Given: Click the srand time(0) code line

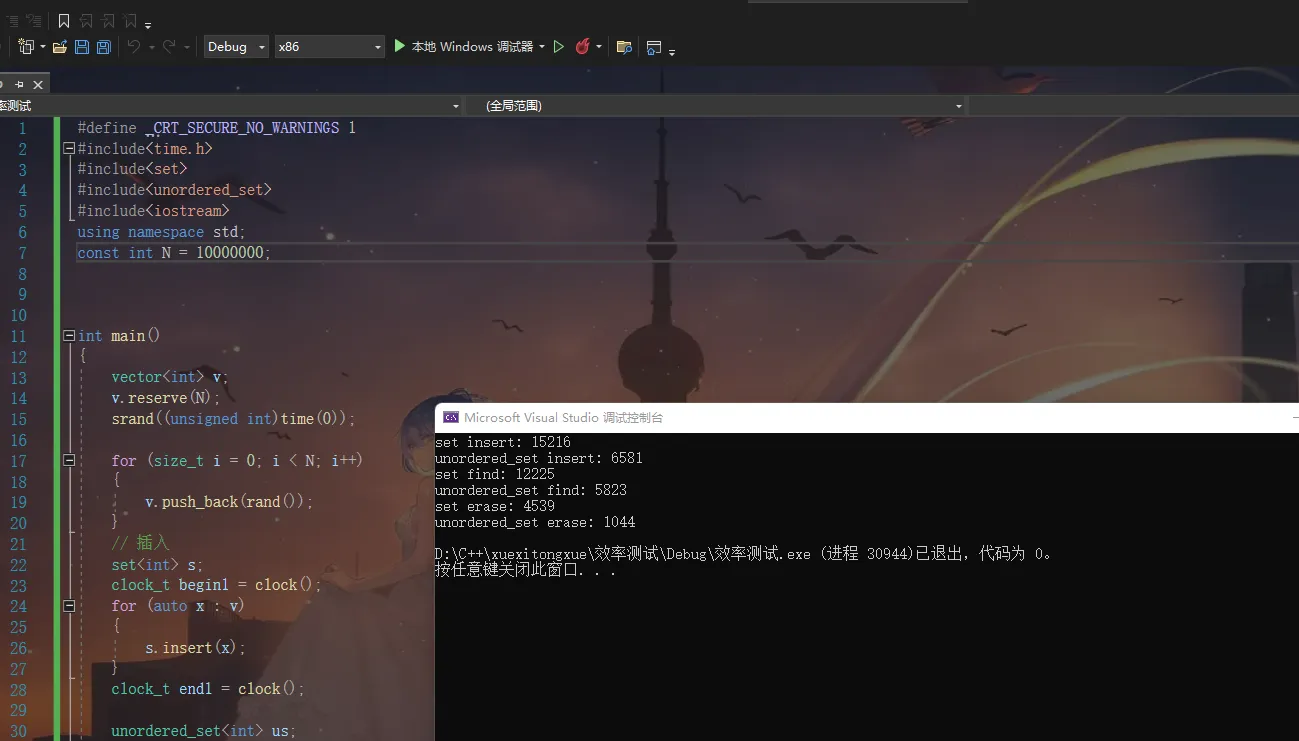Looking at the screenshot, I should pos(233,419).
